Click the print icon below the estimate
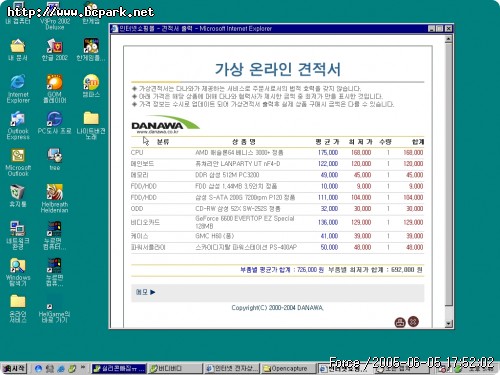The image size is (500, 375). tap(400, 322)
